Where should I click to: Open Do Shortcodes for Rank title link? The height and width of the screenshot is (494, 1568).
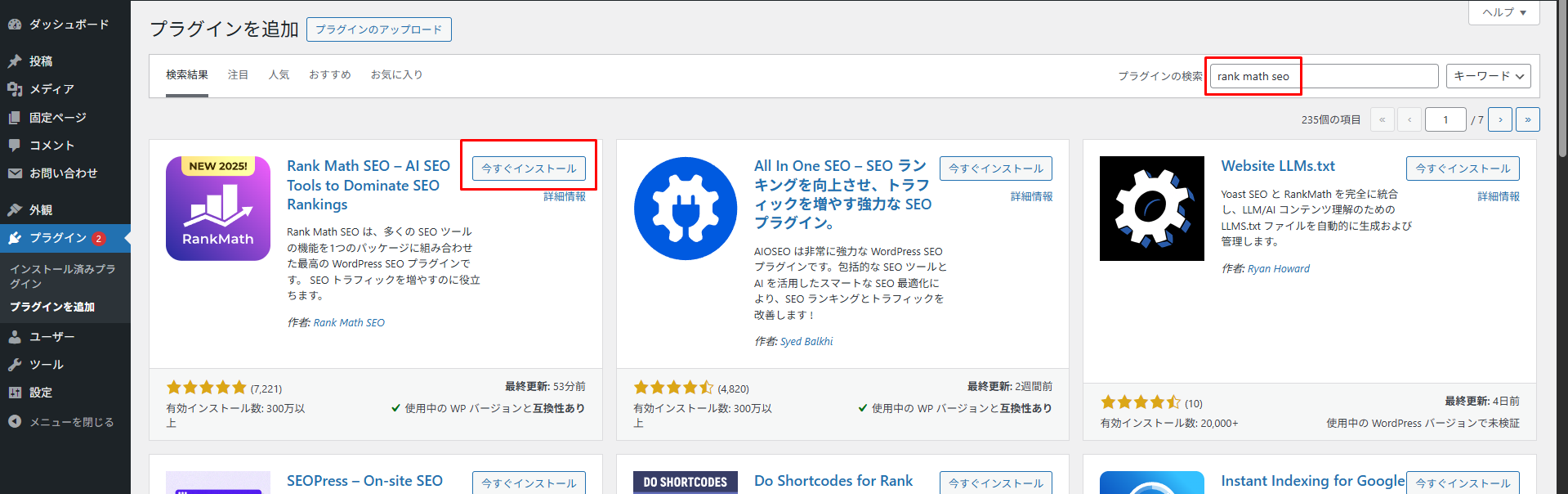pyautogui.click(x=833, y=481)
